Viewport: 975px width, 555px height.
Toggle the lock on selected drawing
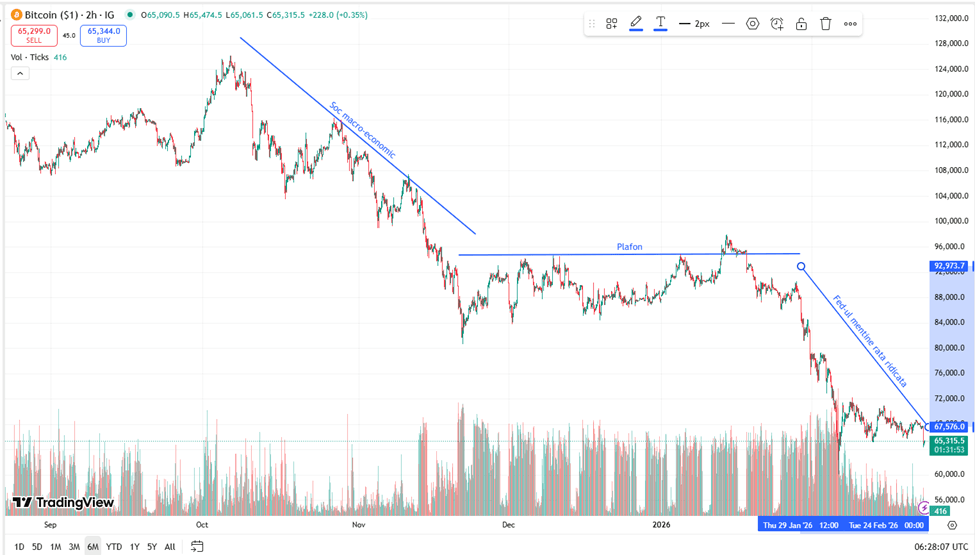[x=801, y=23]
